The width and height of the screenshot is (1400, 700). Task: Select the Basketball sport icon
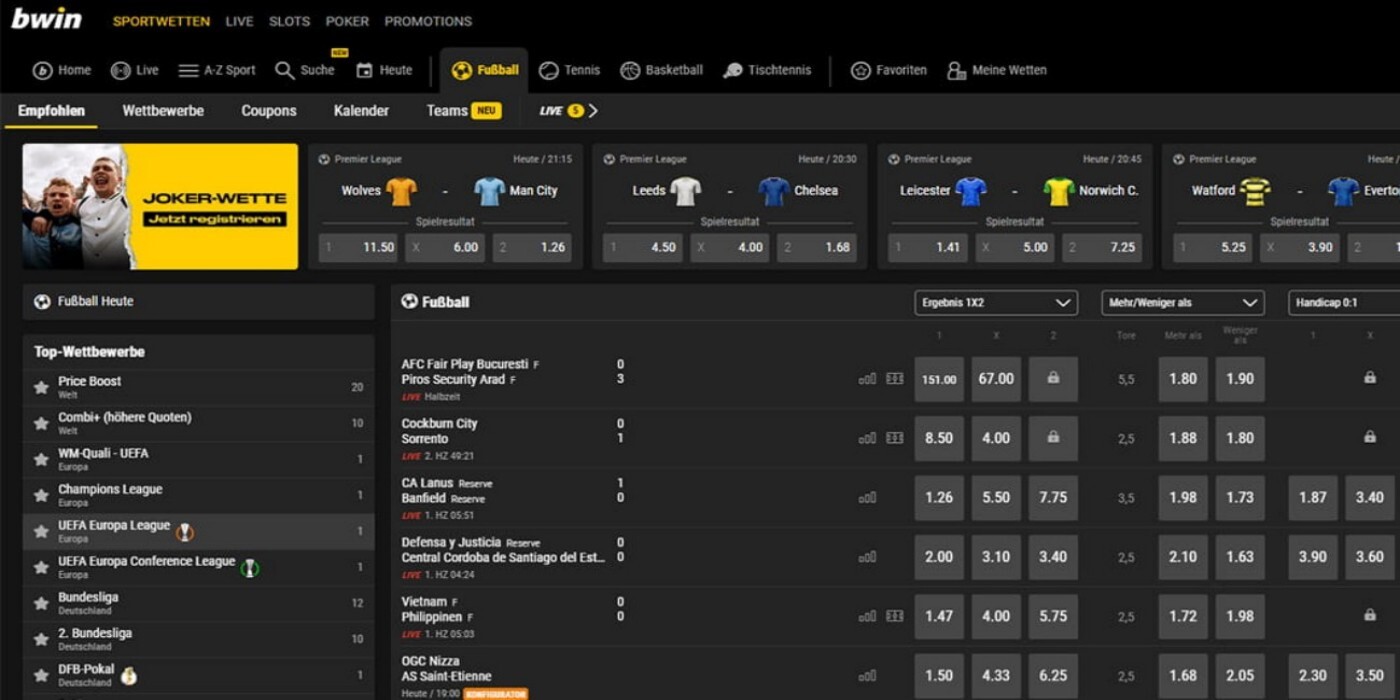coord(630,70)
